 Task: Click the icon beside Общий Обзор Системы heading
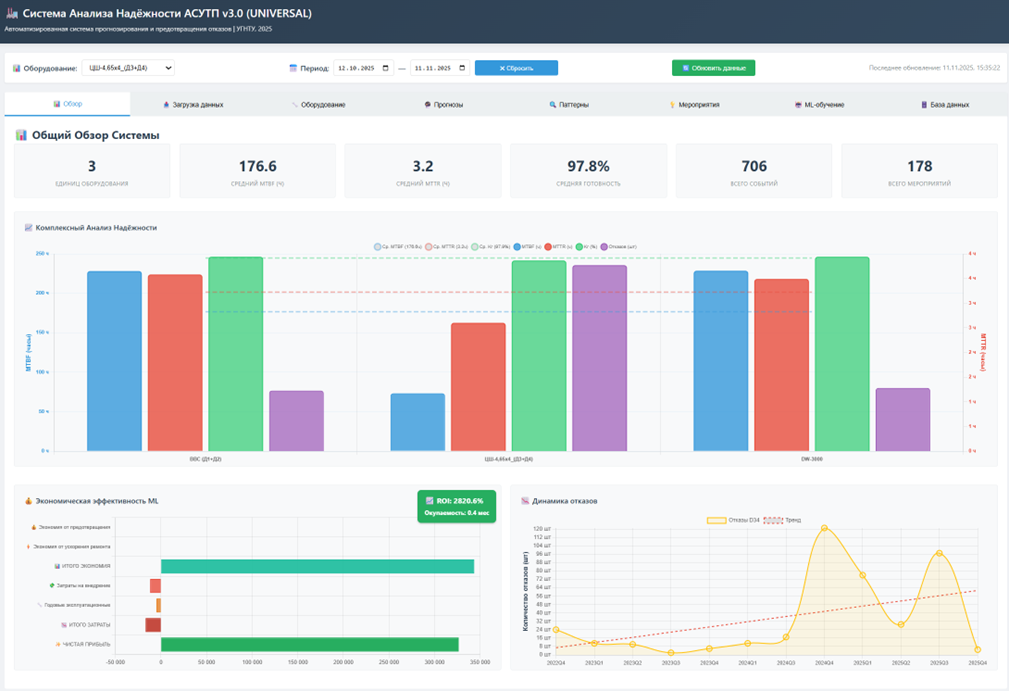coord(21,135)
